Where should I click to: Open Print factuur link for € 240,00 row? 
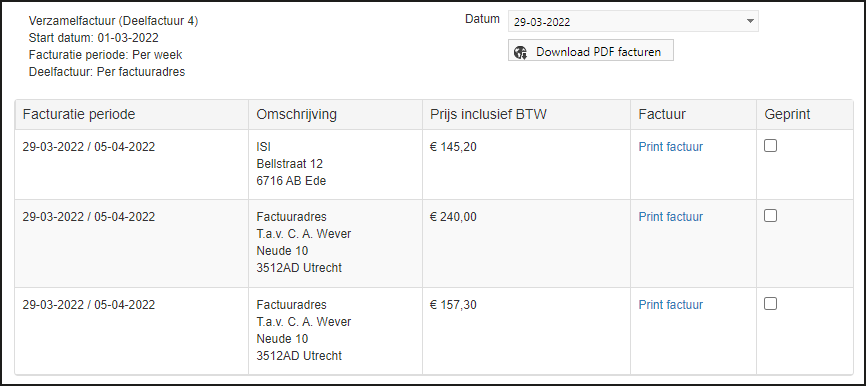coord(670,217)
